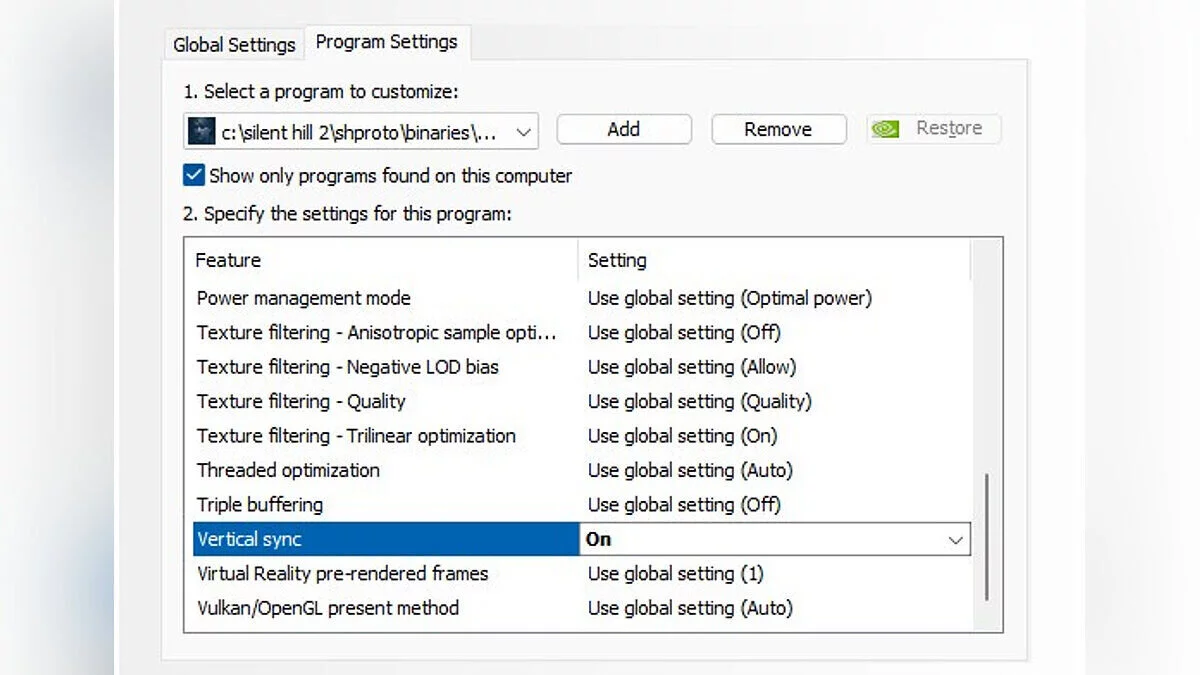Viewport: 1200px width, 675px height.
Task: Click the Vulkan/OpenGL present method row
Action: [x=328, y=608]
